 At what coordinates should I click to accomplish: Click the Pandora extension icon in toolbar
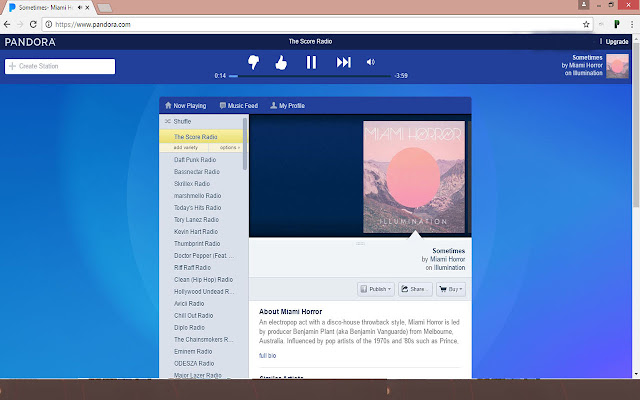(x=617, y=24)
